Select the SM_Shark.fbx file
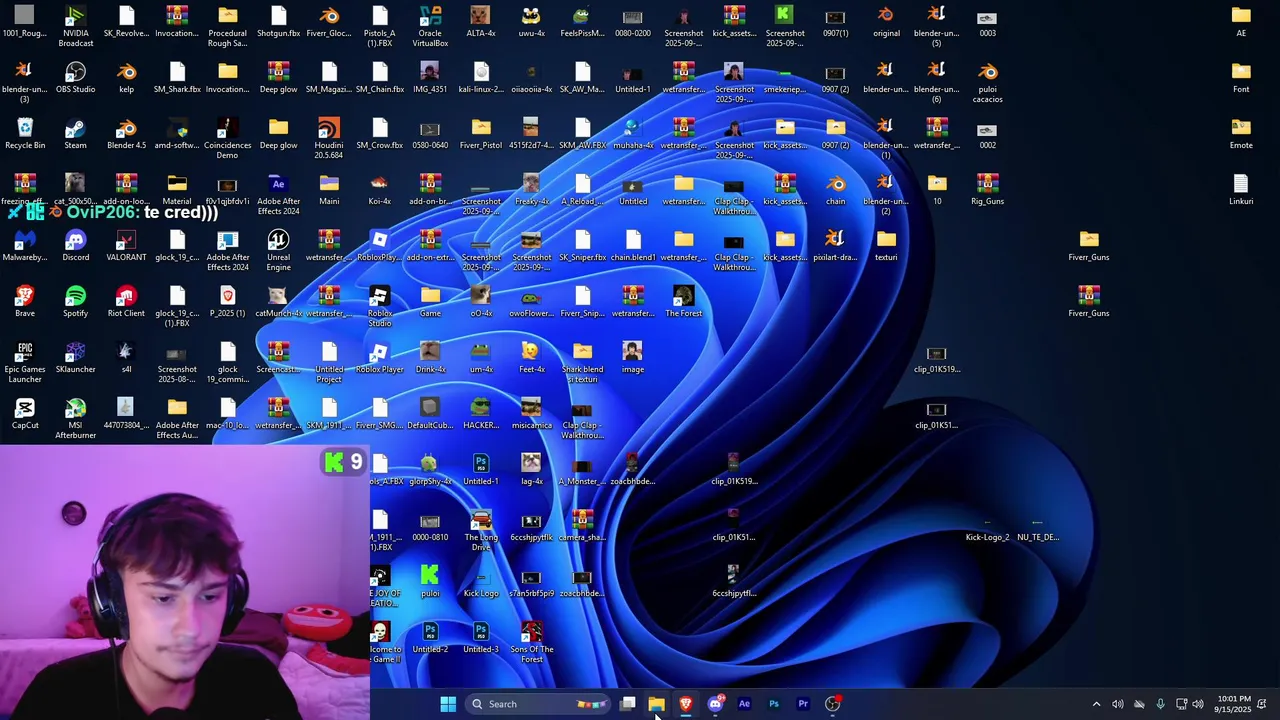 coord(177,77)
